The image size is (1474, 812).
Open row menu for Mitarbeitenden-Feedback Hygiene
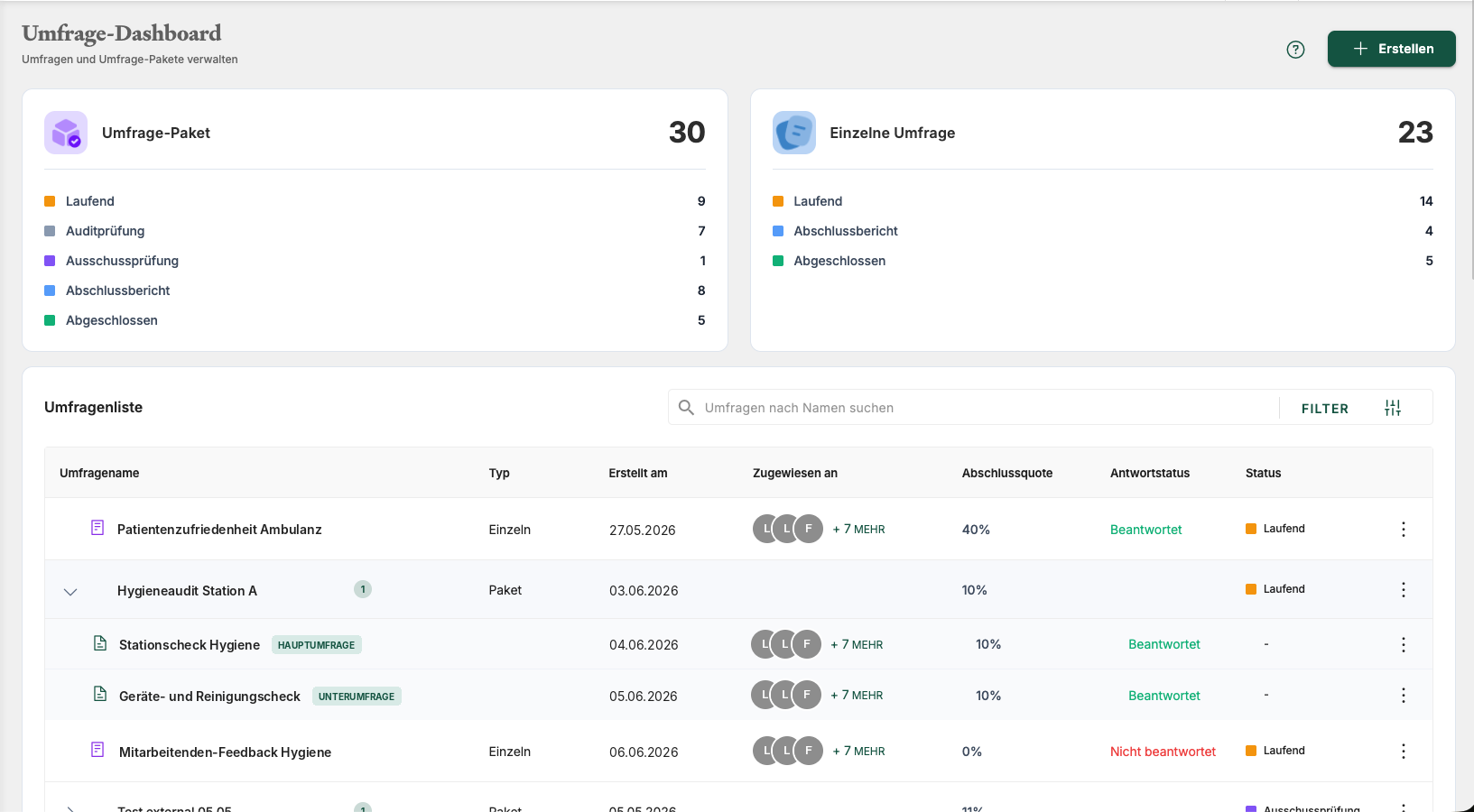click(x=1403, y=752)
